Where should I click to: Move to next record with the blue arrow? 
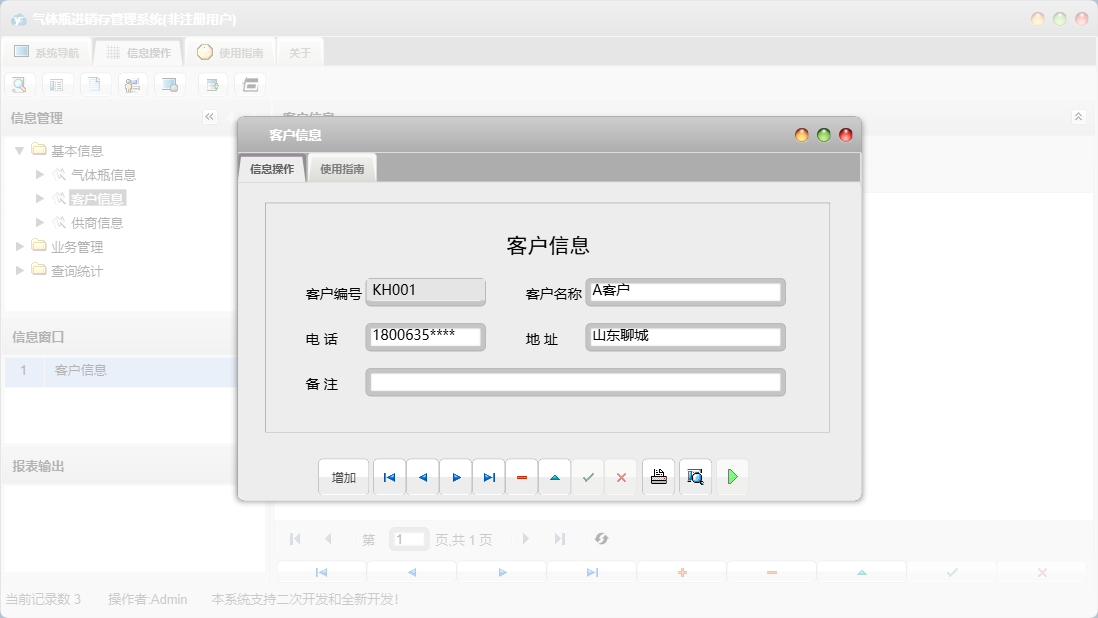(456, 477)
